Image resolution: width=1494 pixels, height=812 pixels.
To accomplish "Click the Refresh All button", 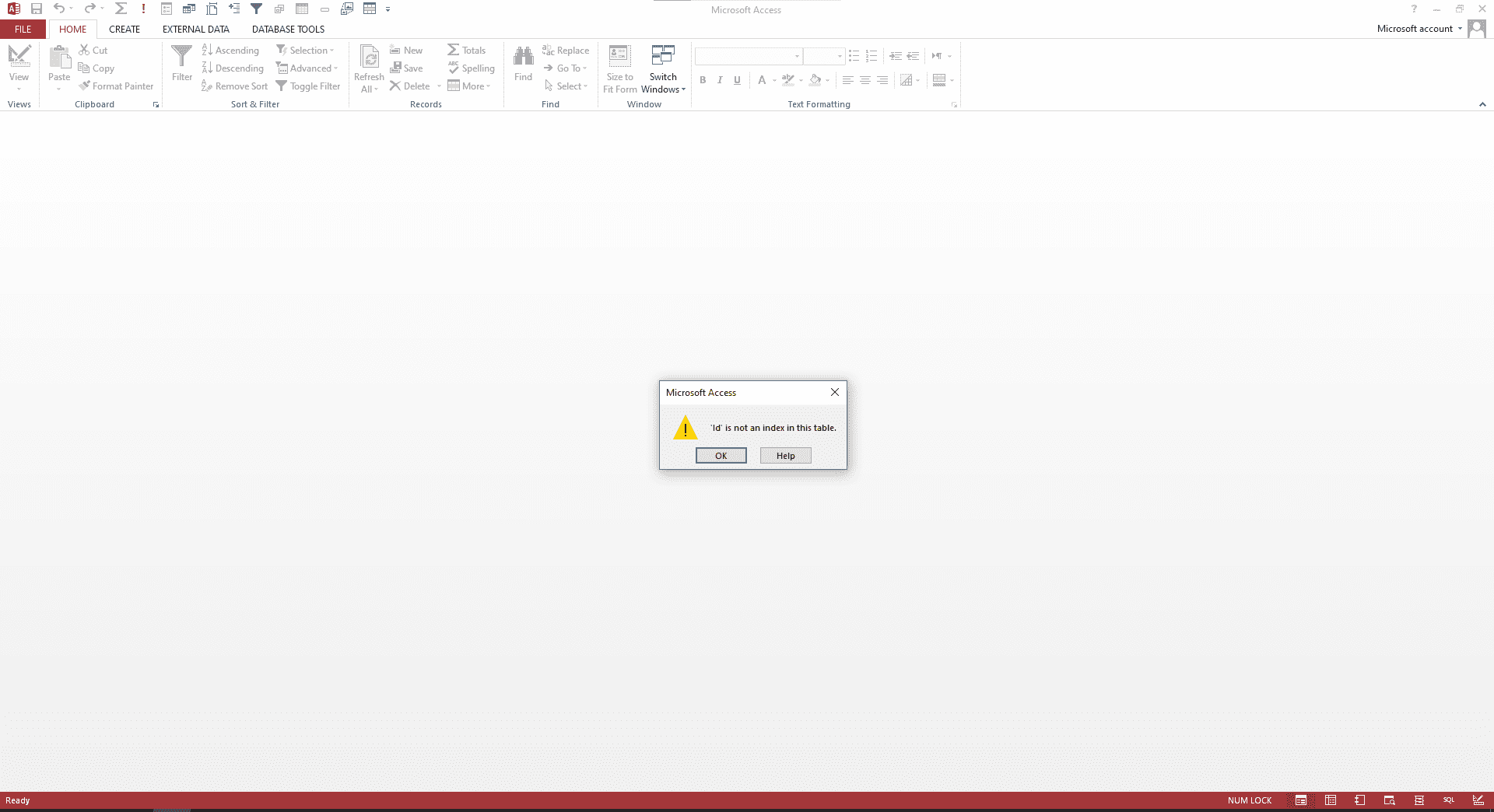I will [x=369, y=68].
